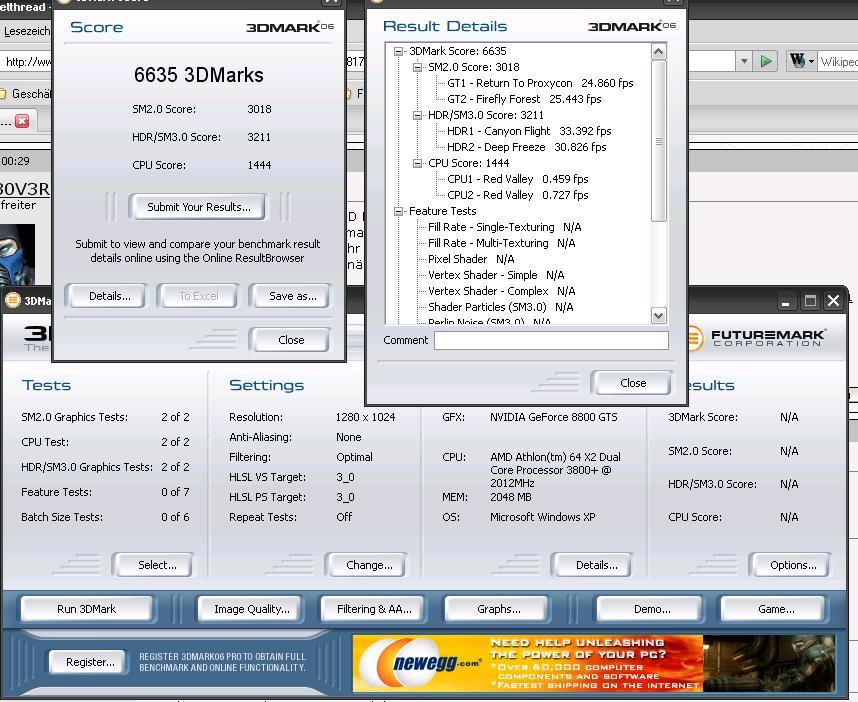
Task: Click Select button under Tests
Action: click(153, 565)
